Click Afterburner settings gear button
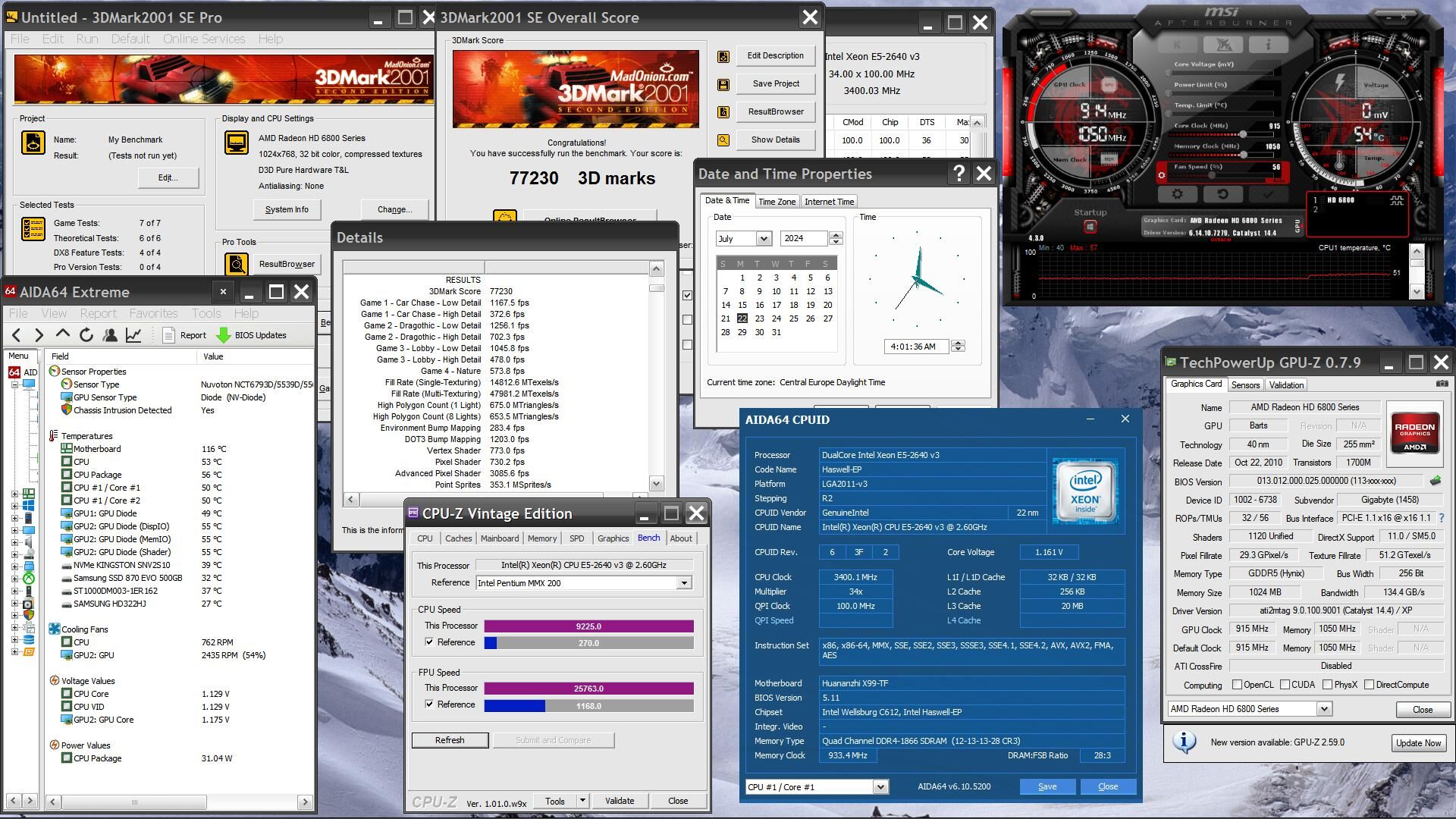This screenshot has width=1456, height=819. 1177,194
